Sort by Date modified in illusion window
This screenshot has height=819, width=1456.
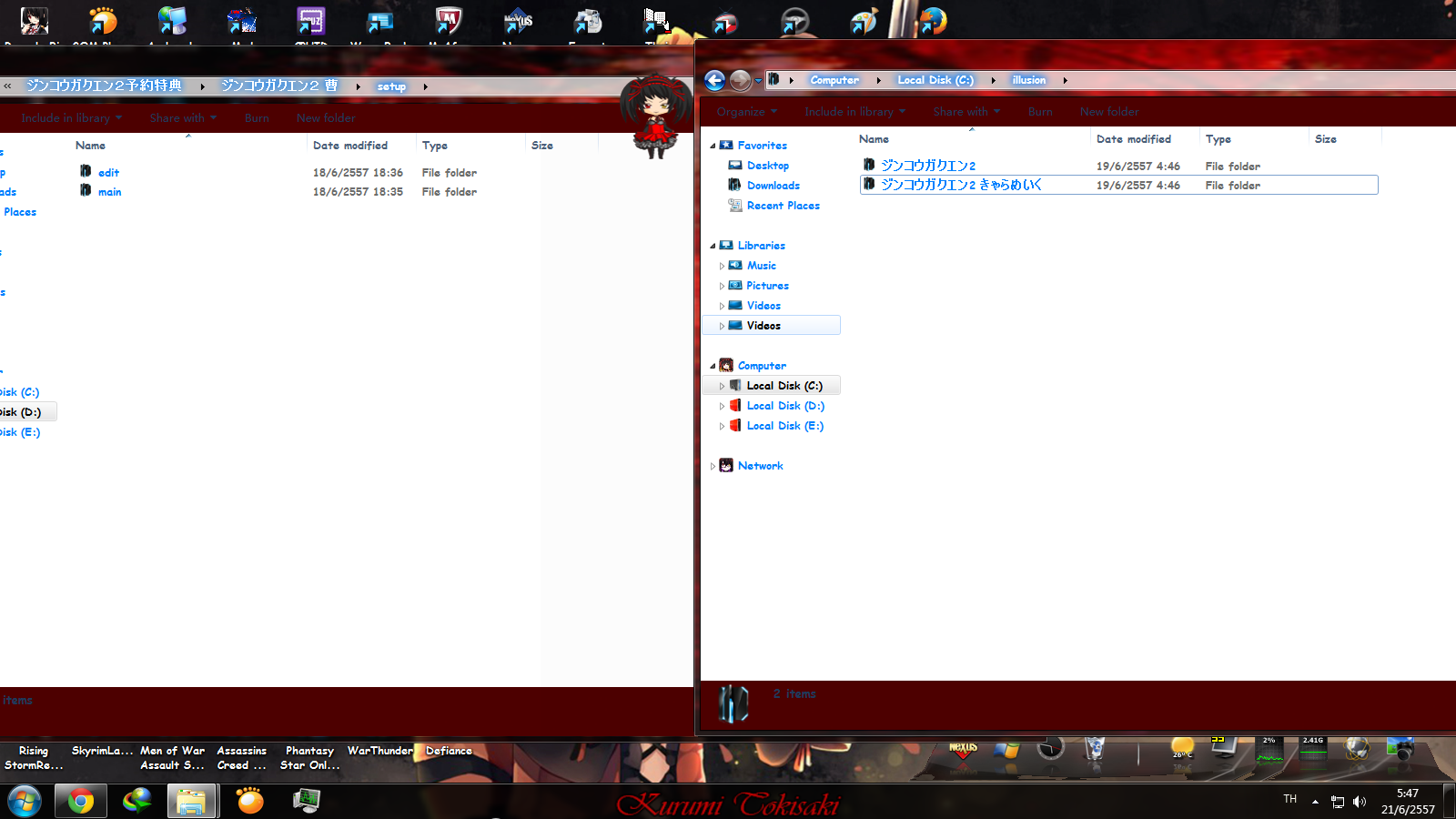[x=1145, y=139]
